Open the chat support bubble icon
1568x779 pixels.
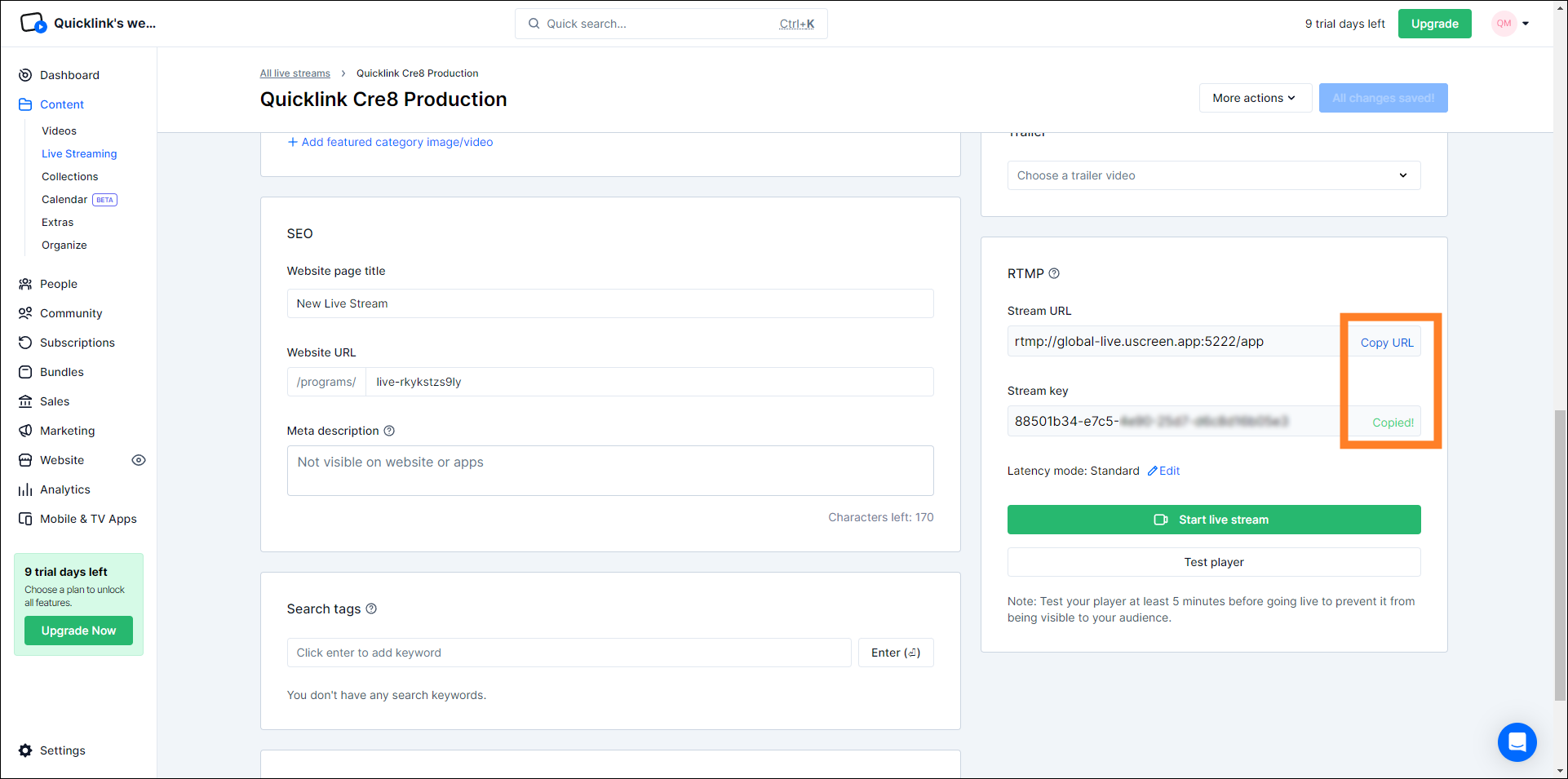[x=1517, y=742]
